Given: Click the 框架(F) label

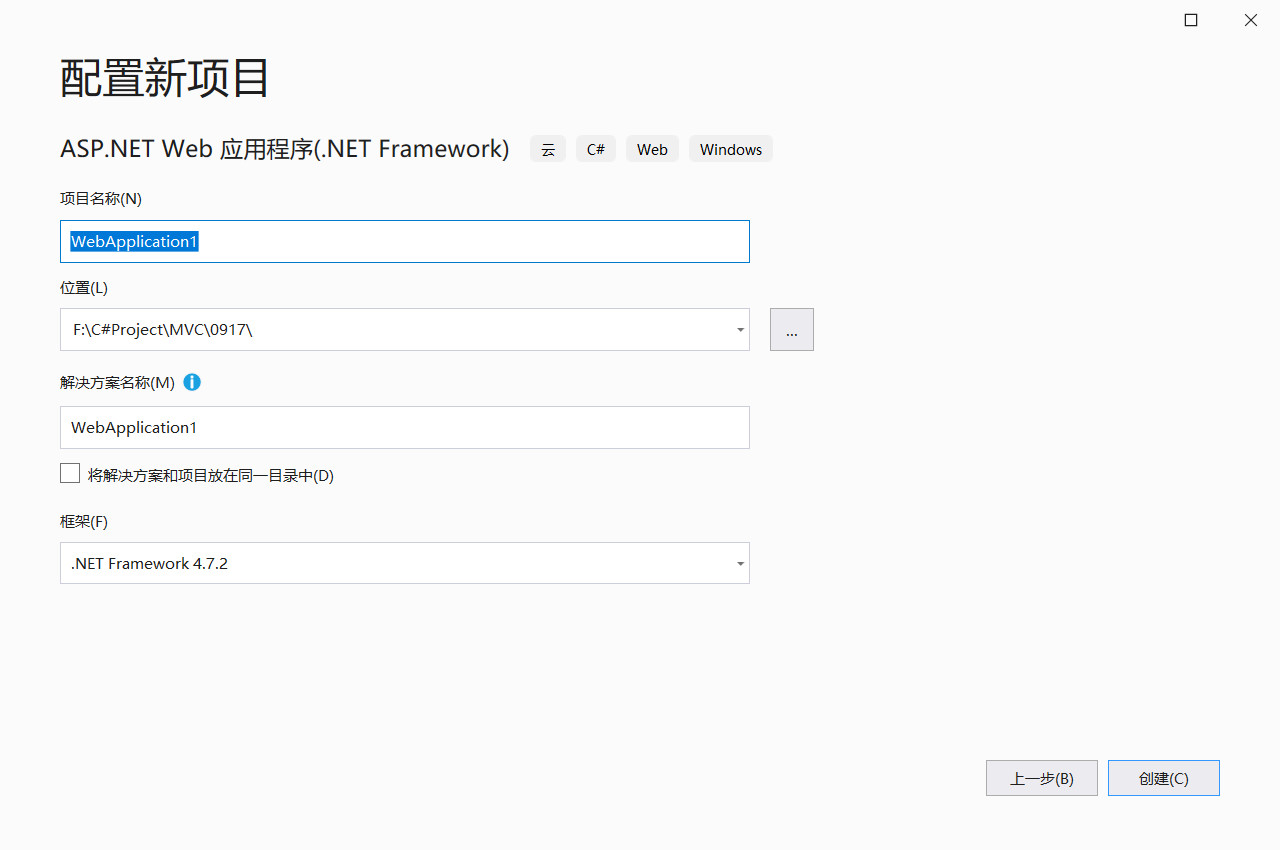Looking at the screenshot, I should tap(84, 521).
